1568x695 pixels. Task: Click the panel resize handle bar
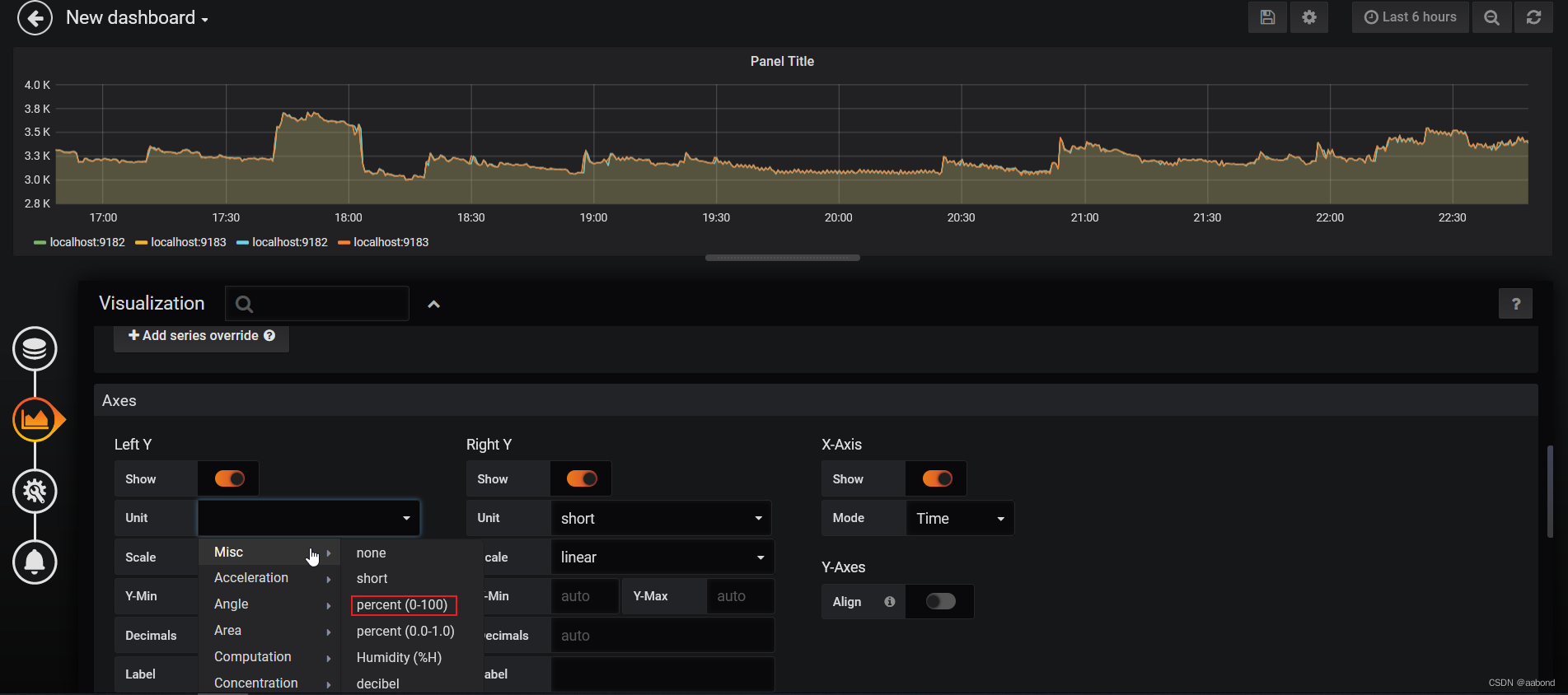783,258
